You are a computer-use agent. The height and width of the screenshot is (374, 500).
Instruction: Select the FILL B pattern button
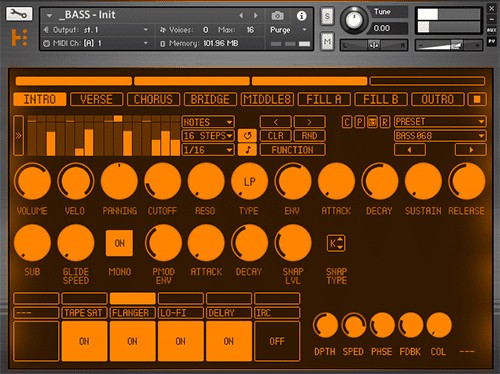[x=381, y=99]
